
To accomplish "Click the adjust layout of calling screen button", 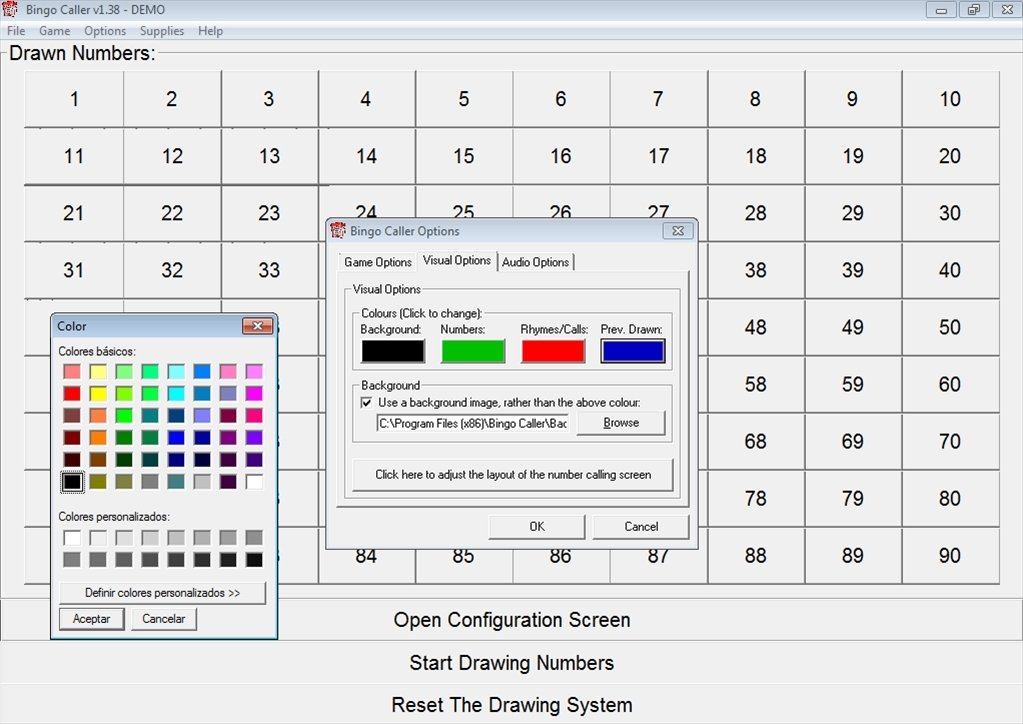I will [513, 475].
